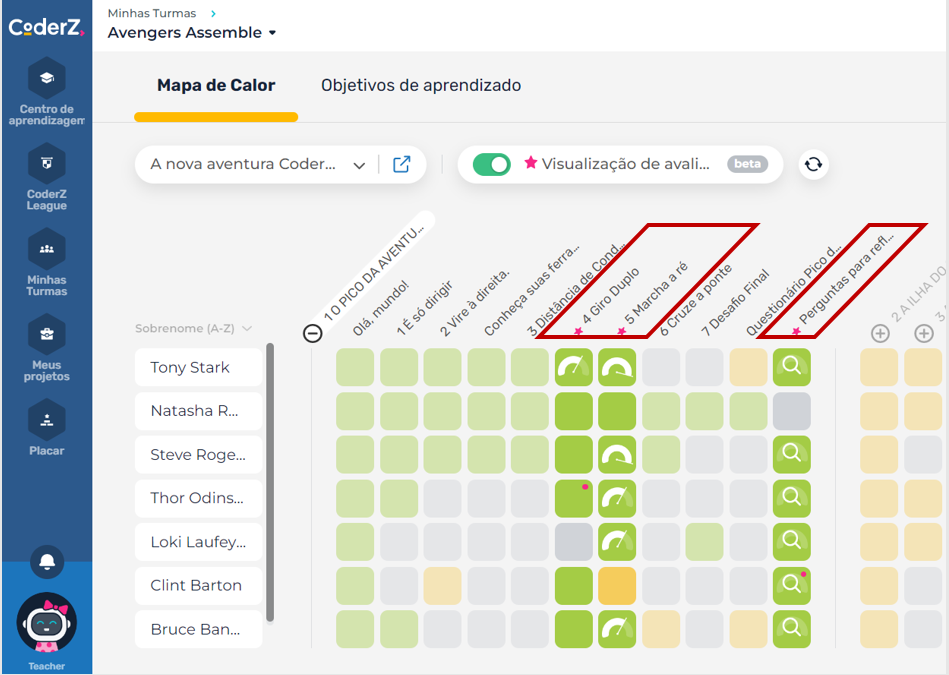The height and width of the screenshot is (675, 949).
Task: Go to Minhas Turmas sidebar icon
Action: click(x=46, y=262)
